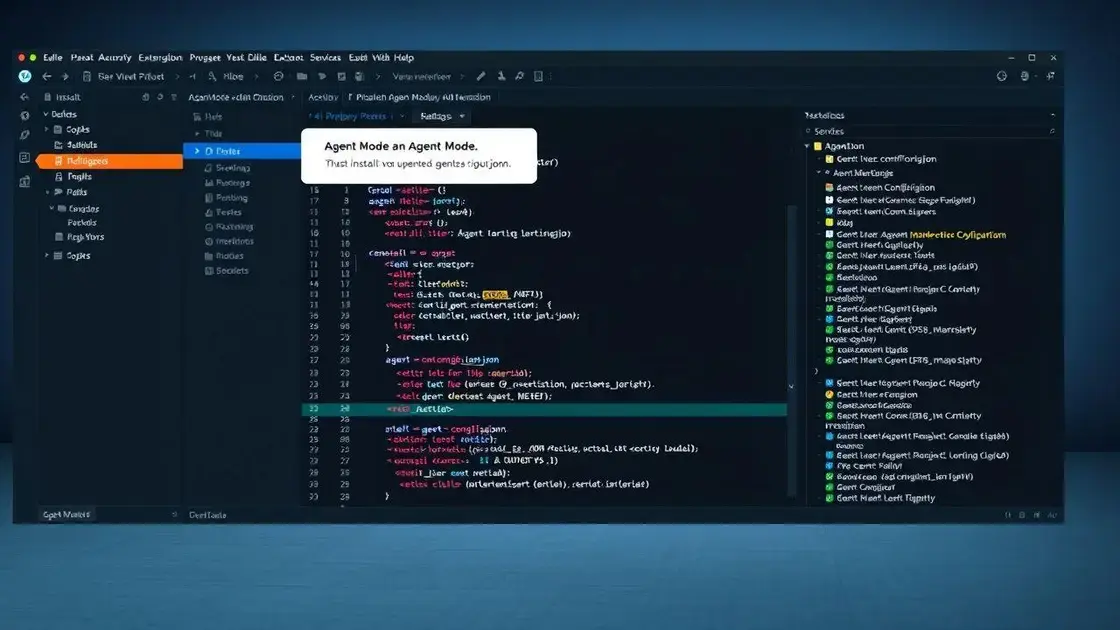
Task: Click the filter icon in the explorer header
Action: (174, 97)
